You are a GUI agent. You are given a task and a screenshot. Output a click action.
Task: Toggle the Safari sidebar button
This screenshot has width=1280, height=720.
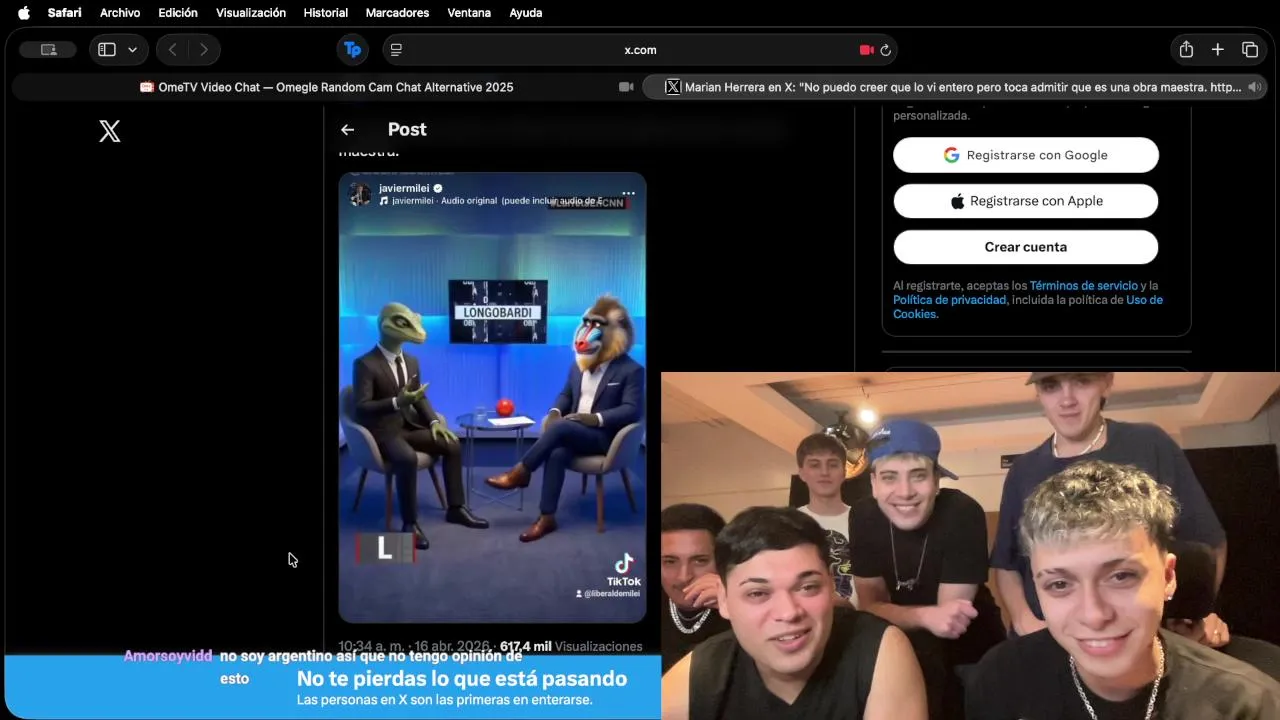pos(107,50)
